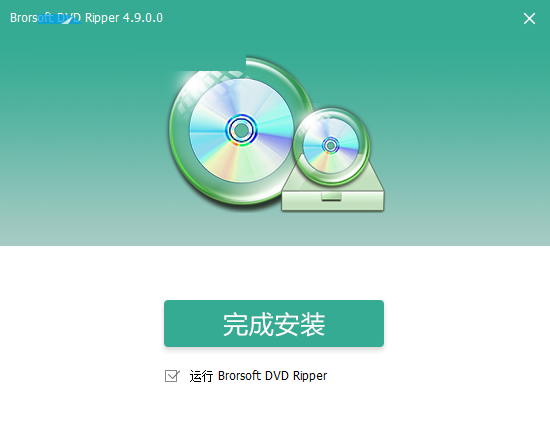This screenshot has height=425, width=550.
Task: Click the '运行' text beside the checkbox
Action: click(201, 376)
